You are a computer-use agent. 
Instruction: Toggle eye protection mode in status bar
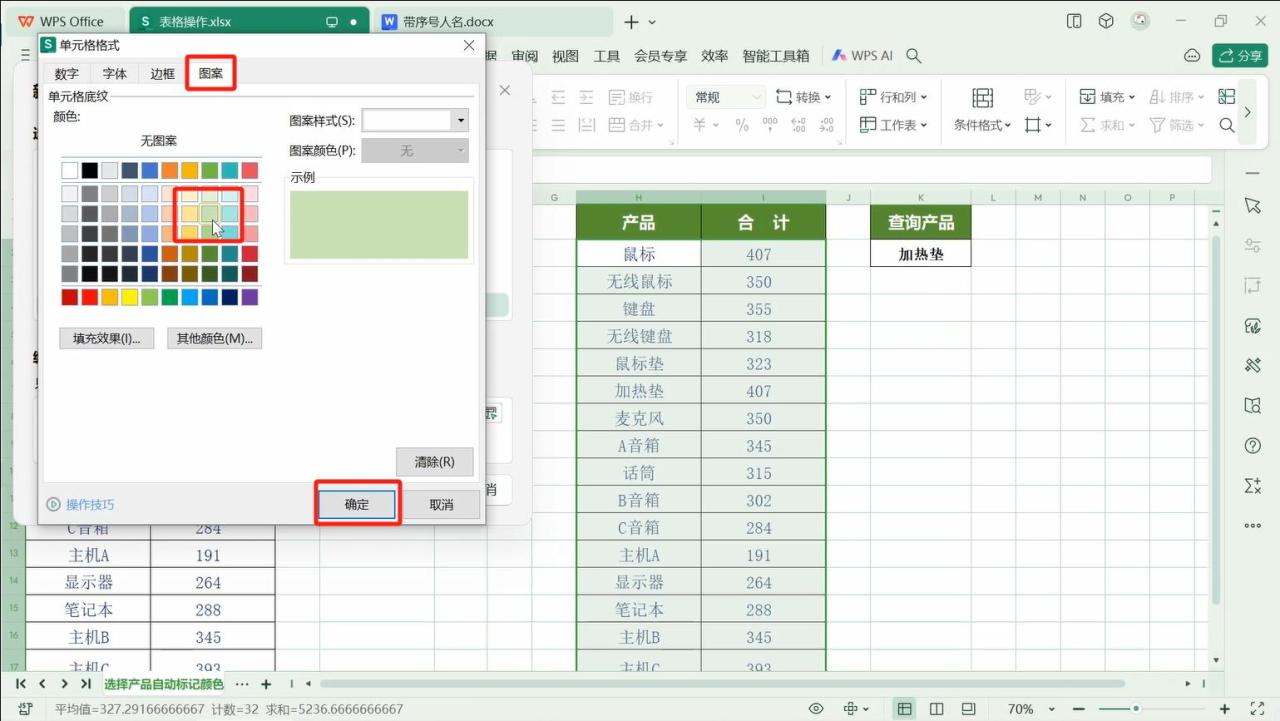tap(816, 709)
